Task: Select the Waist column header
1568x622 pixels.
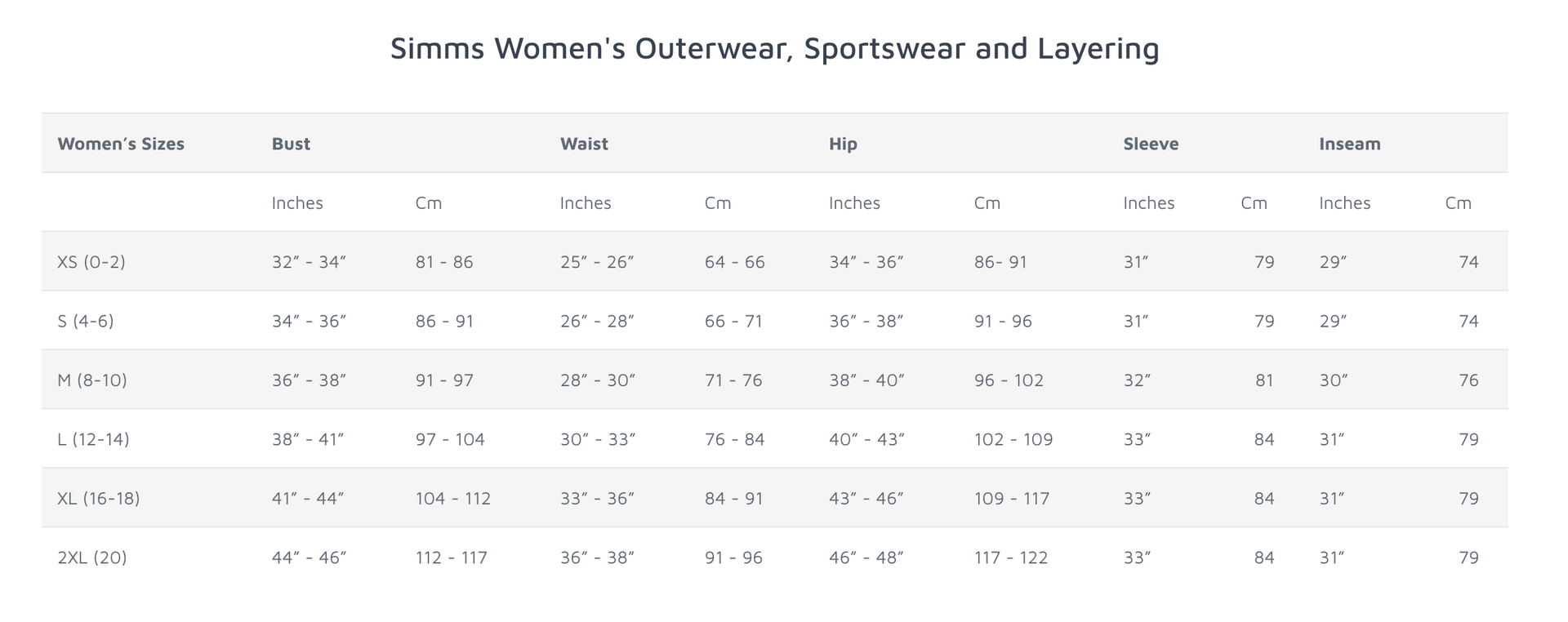Action: 584,144
